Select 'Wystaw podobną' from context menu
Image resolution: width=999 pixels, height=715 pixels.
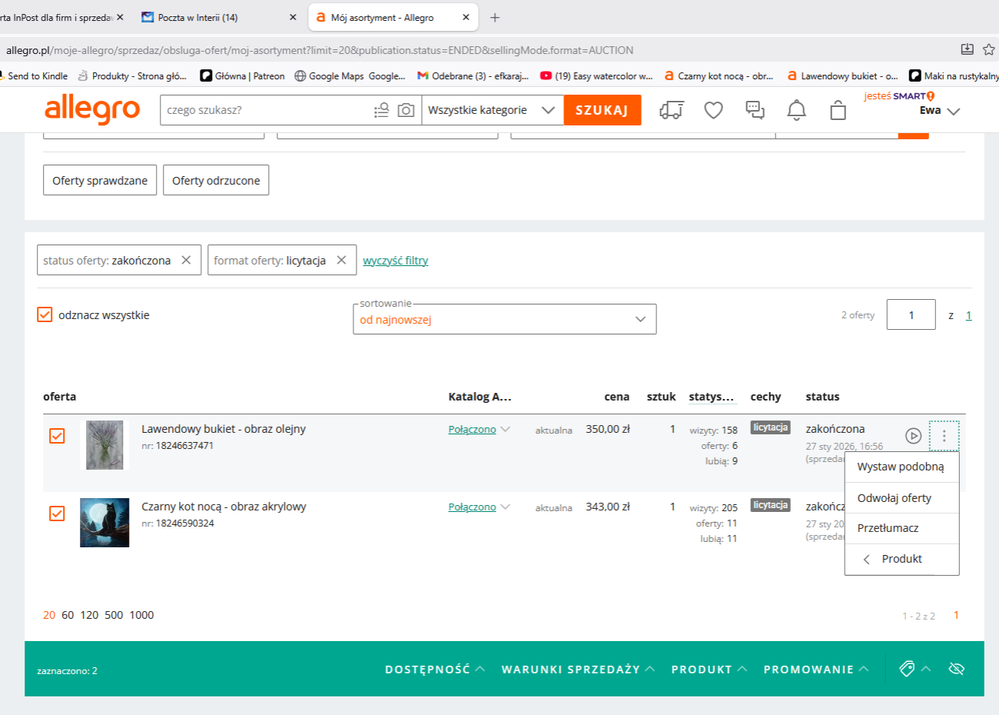(900, 467)
